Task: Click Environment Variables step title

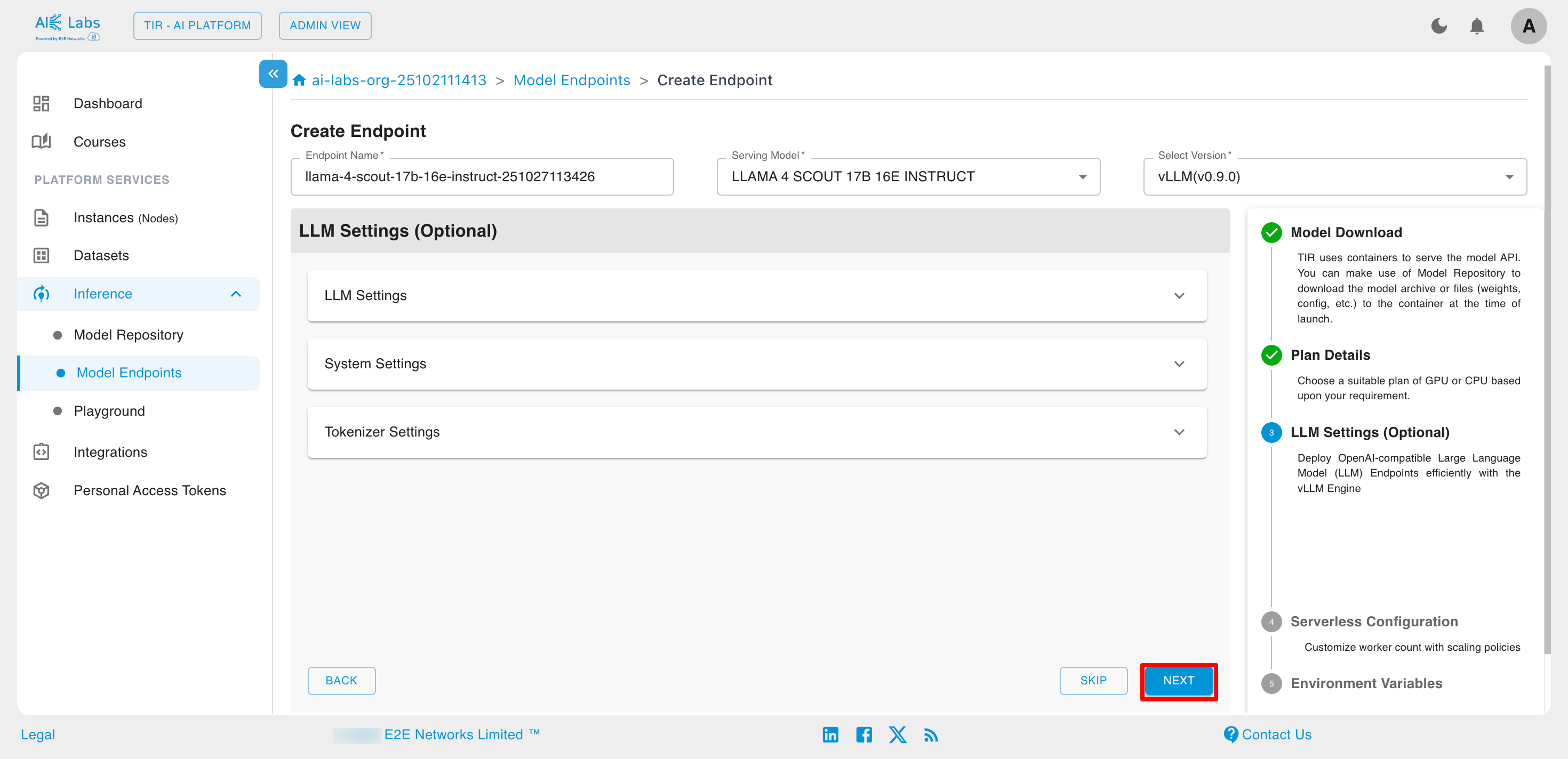Action: 1366,684
